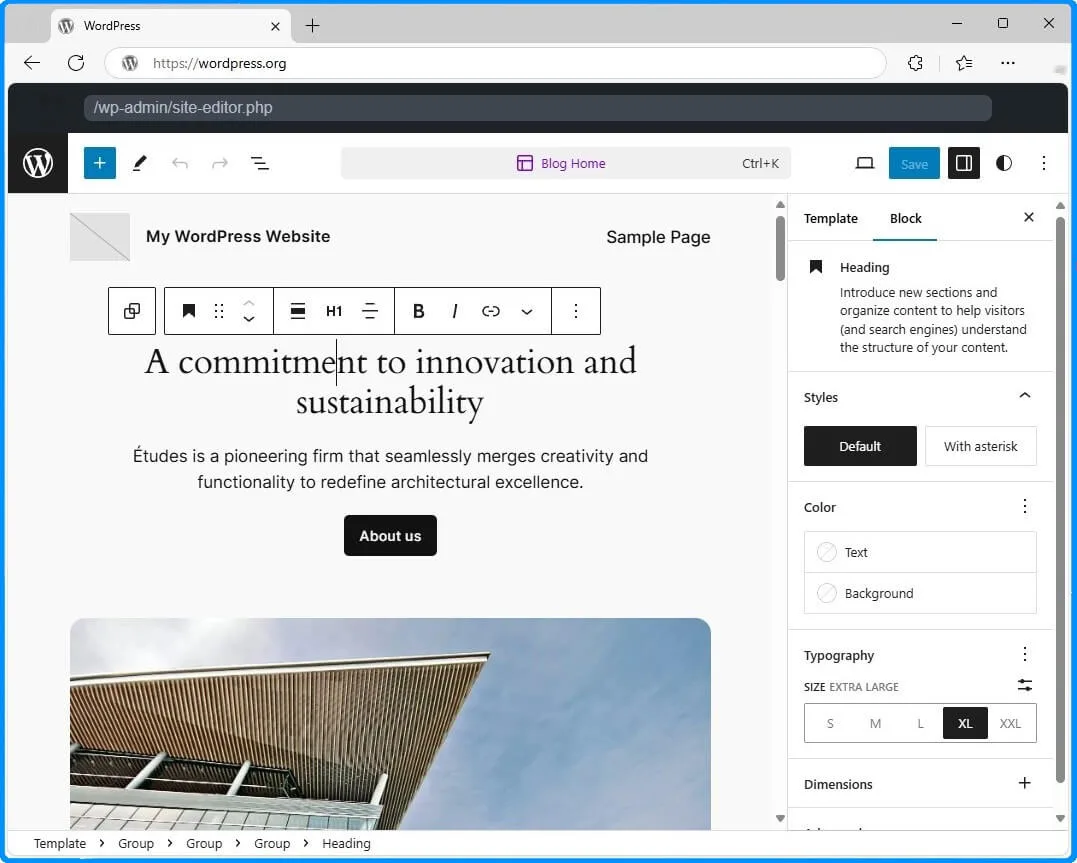The height and width of the screenshot is (863, 1077).
Task: Open block Options three-dot menu in toolbar
Action: point(576,311)
